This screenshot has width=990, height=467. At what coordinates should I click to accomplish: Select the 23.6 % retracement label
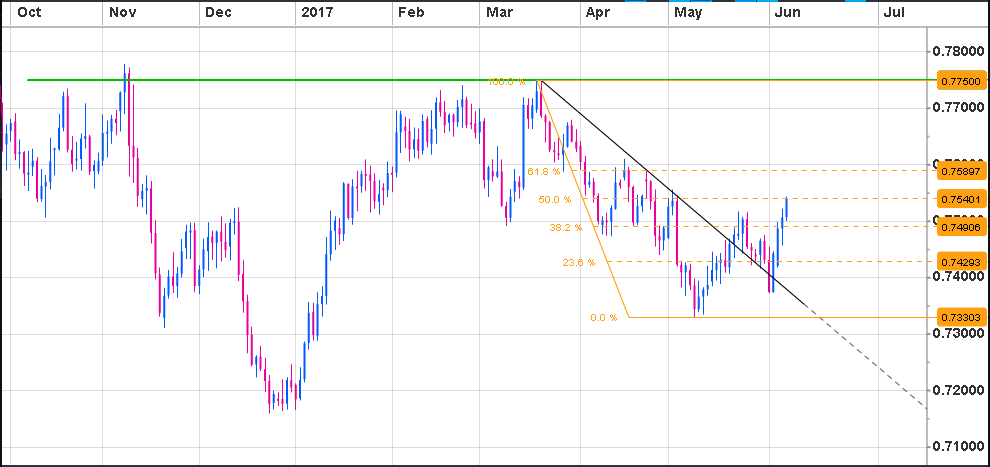(578, 263)
